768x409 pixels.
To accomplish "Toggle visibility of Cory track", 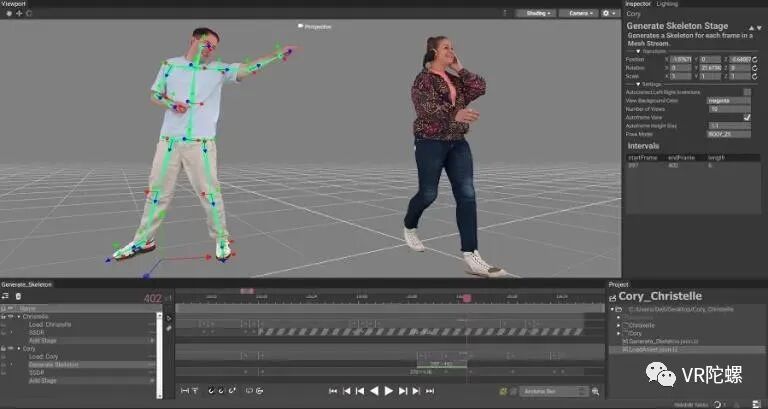I will [10, 349].
